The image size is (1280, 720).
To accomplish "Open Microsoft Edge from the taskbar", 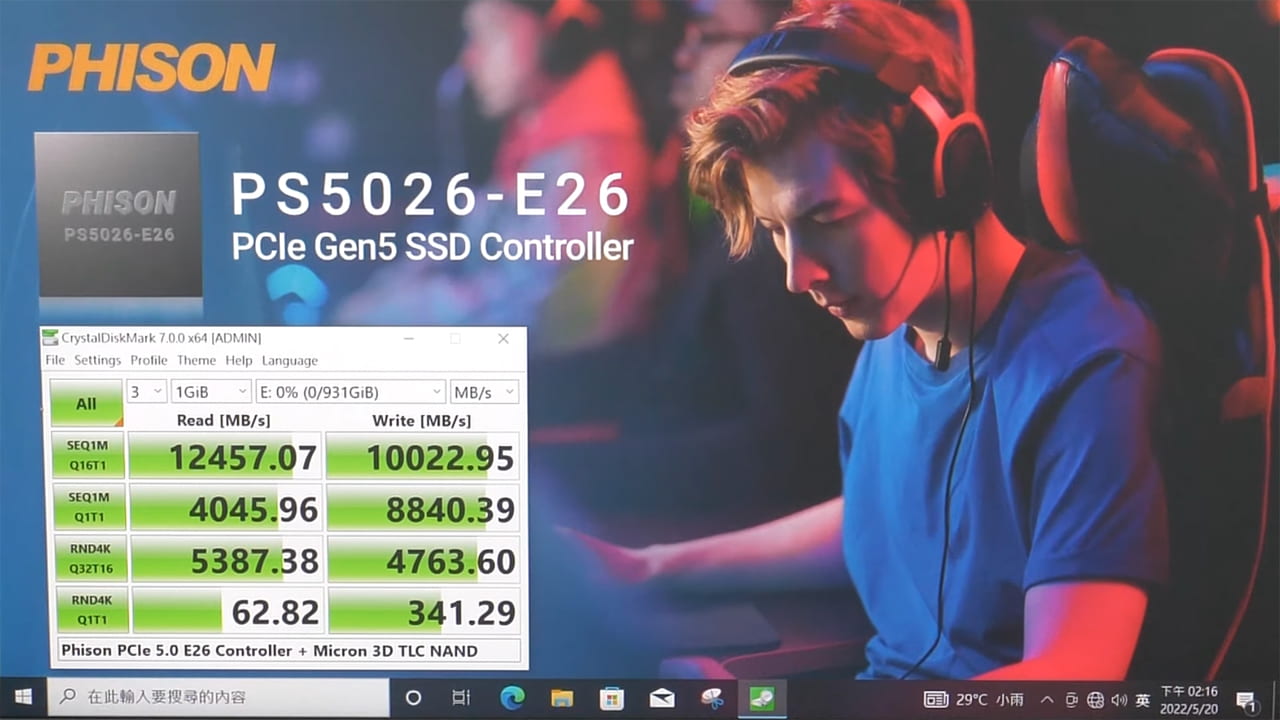I will click(512, 697).
